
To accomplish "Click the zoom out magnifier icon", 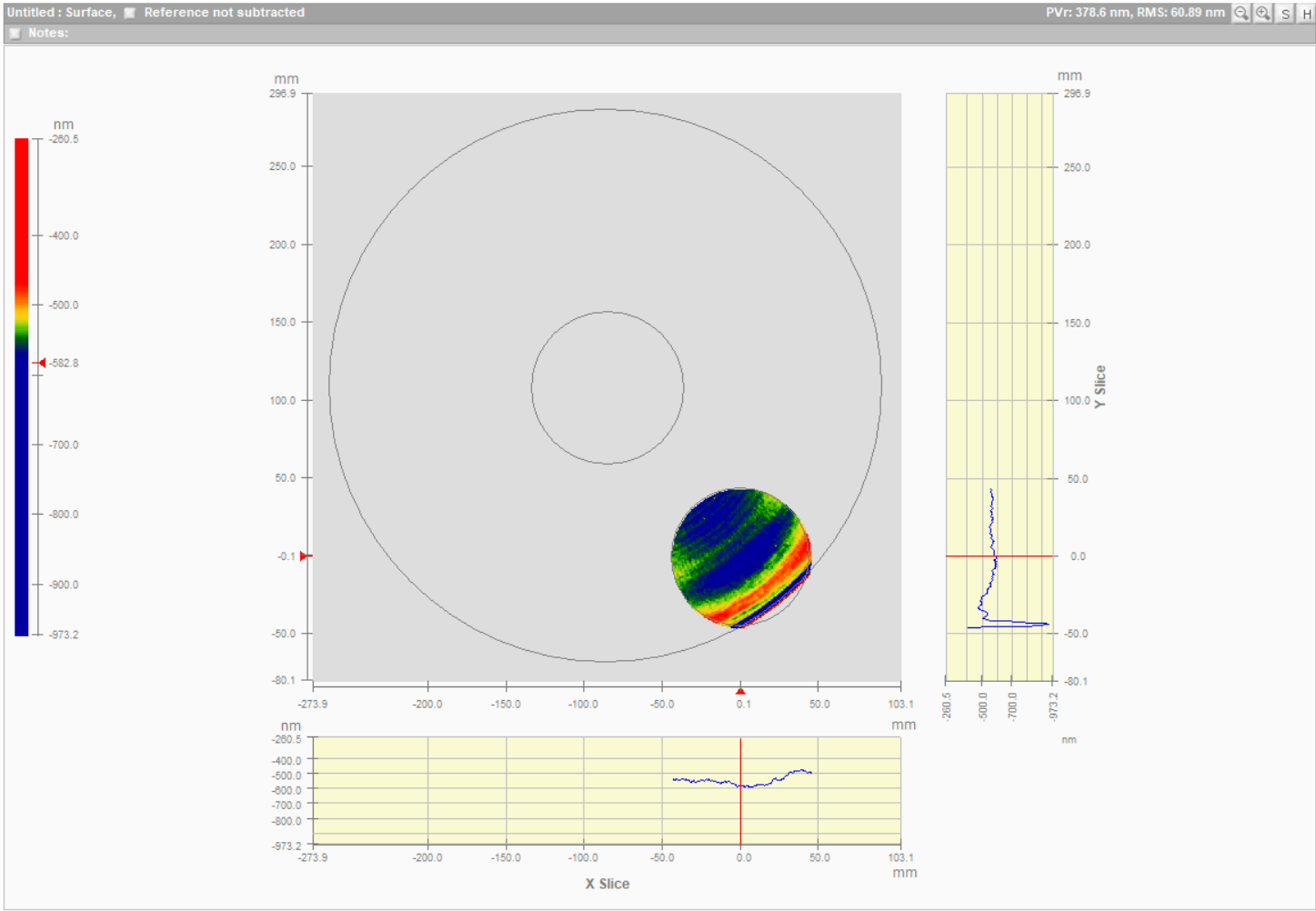I will point(1241,13).
